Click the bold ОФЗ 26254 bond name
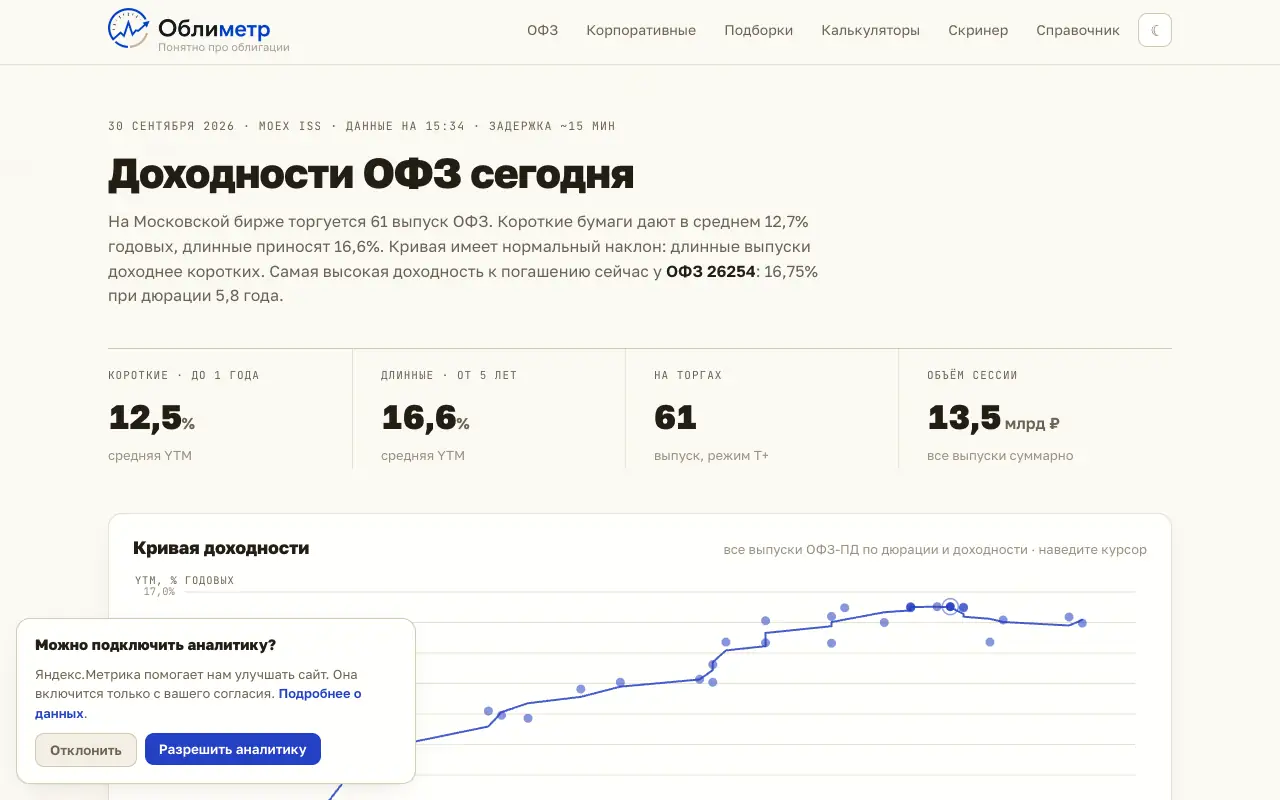Image resolution: width=1280 pixels, height=800 pixels. pyautogui.click(x=711, y=271)
